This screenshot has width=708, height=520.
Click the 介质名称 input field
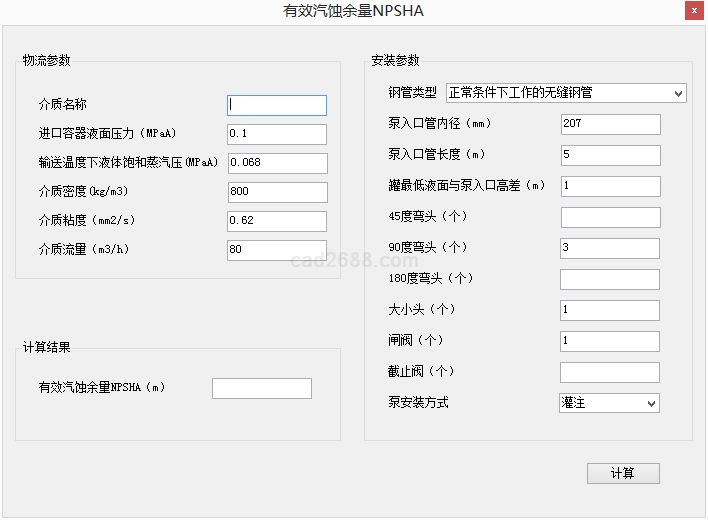pyautogui.click(x=277, y=105)
